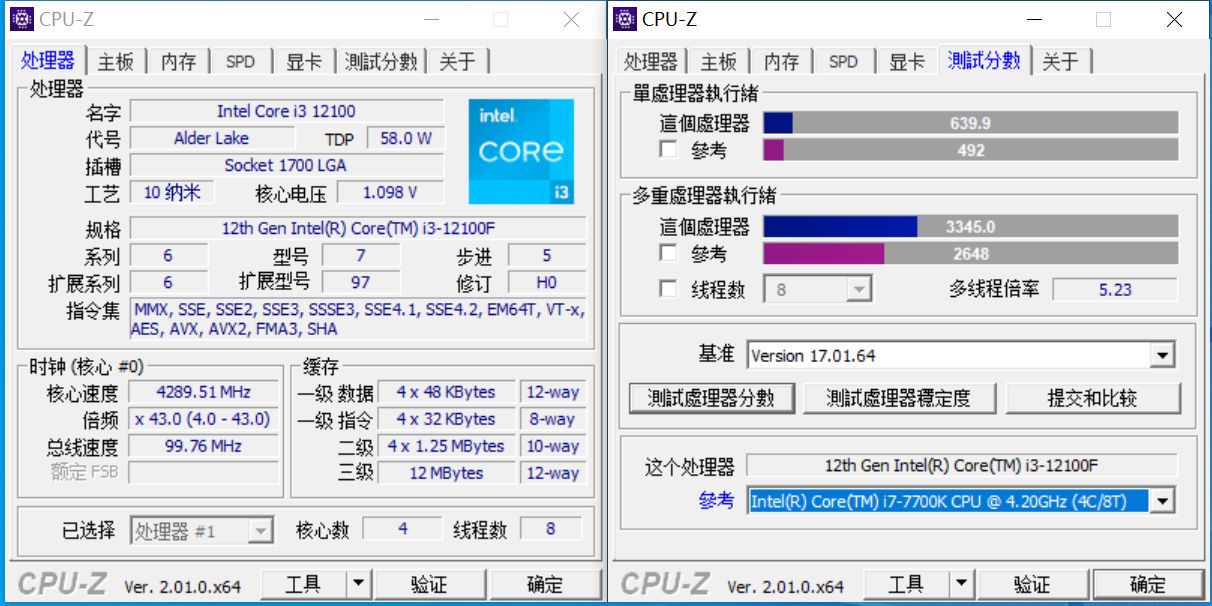Click the 测试处理器分数 button

tap(711, 397)
